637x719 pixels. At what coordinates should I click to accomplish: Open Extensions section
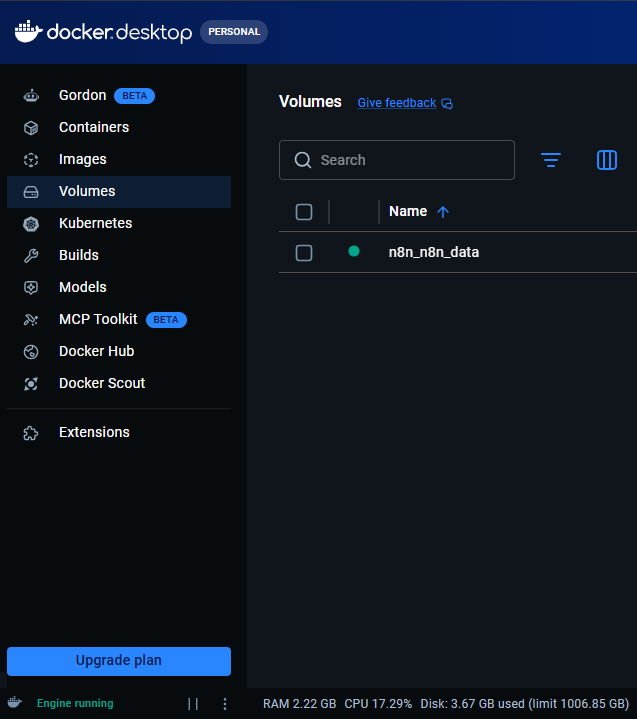click(x=119, y=432)
